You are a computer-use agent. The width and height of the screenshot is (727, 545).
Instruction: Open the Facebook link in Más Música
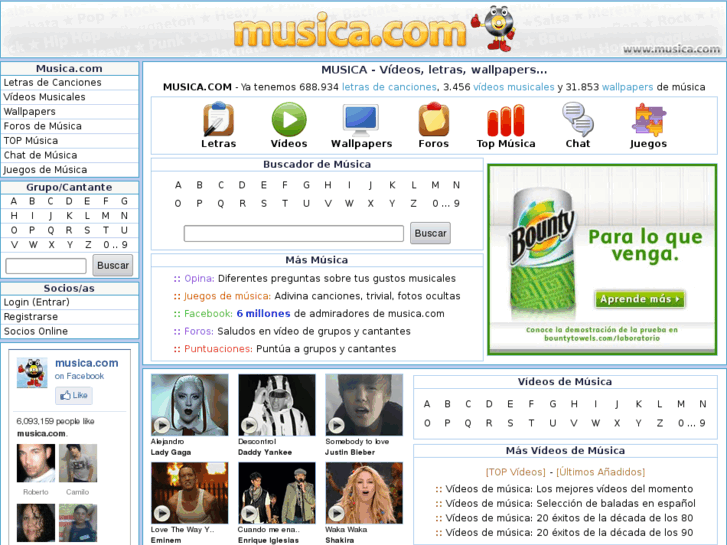tap(208, 314)
